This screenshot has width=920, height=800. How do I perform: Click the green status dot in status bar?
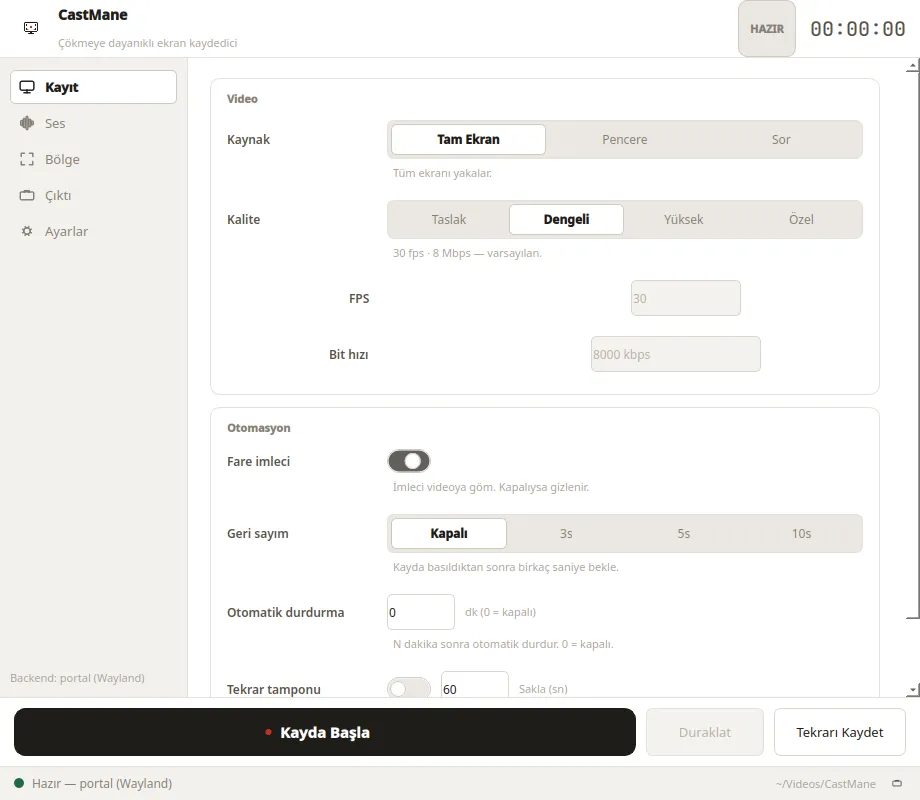coord(19,783)
